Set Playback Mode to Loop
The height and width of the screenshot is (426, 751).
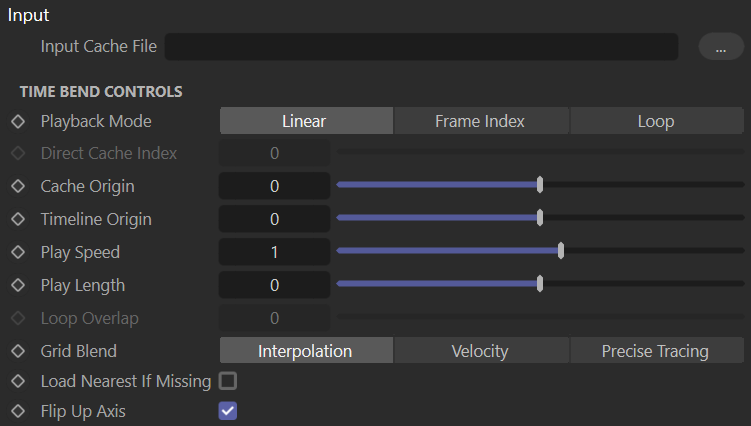point(656,121)
